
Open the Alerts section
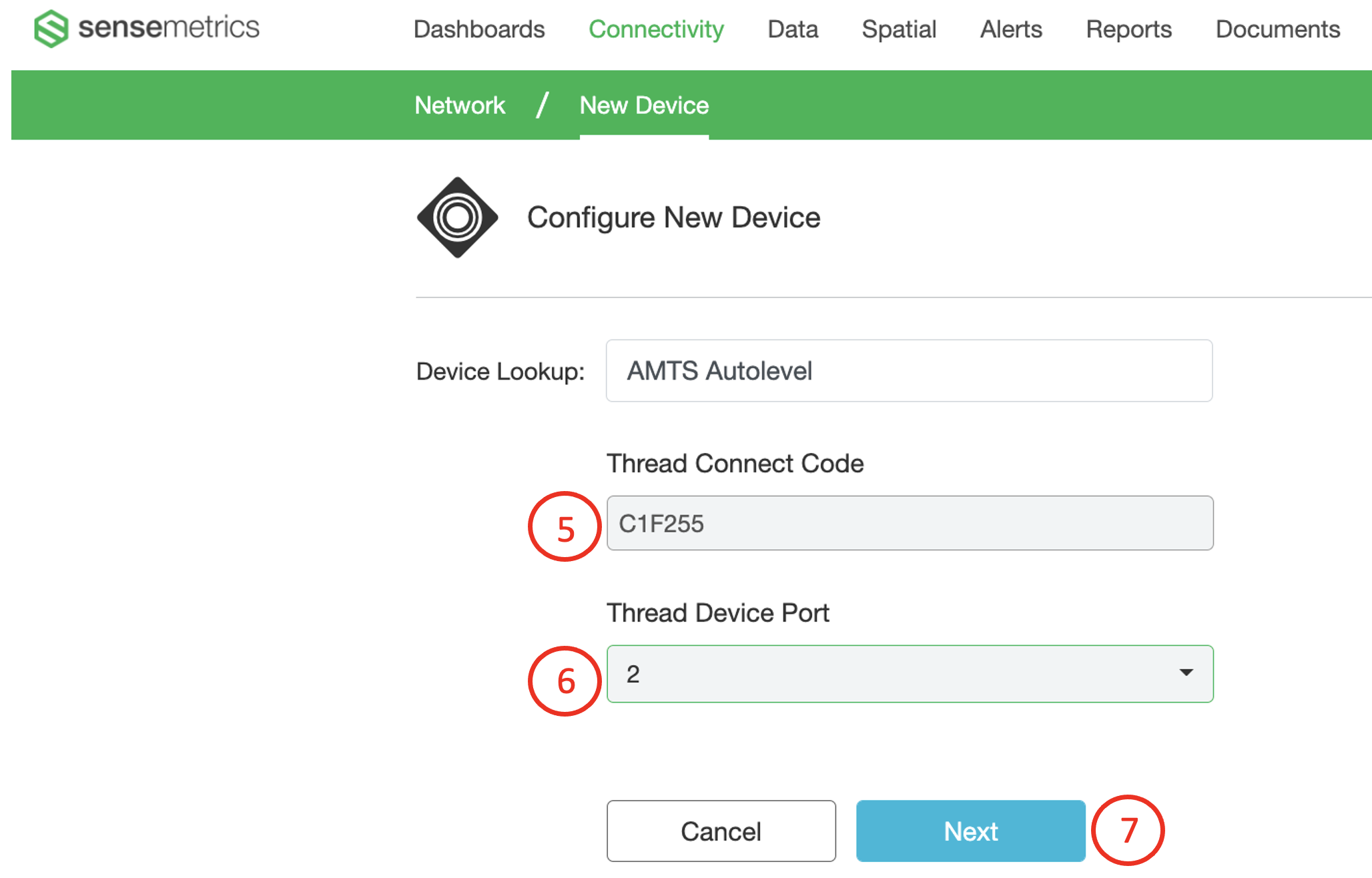[x=1011, y=29]
